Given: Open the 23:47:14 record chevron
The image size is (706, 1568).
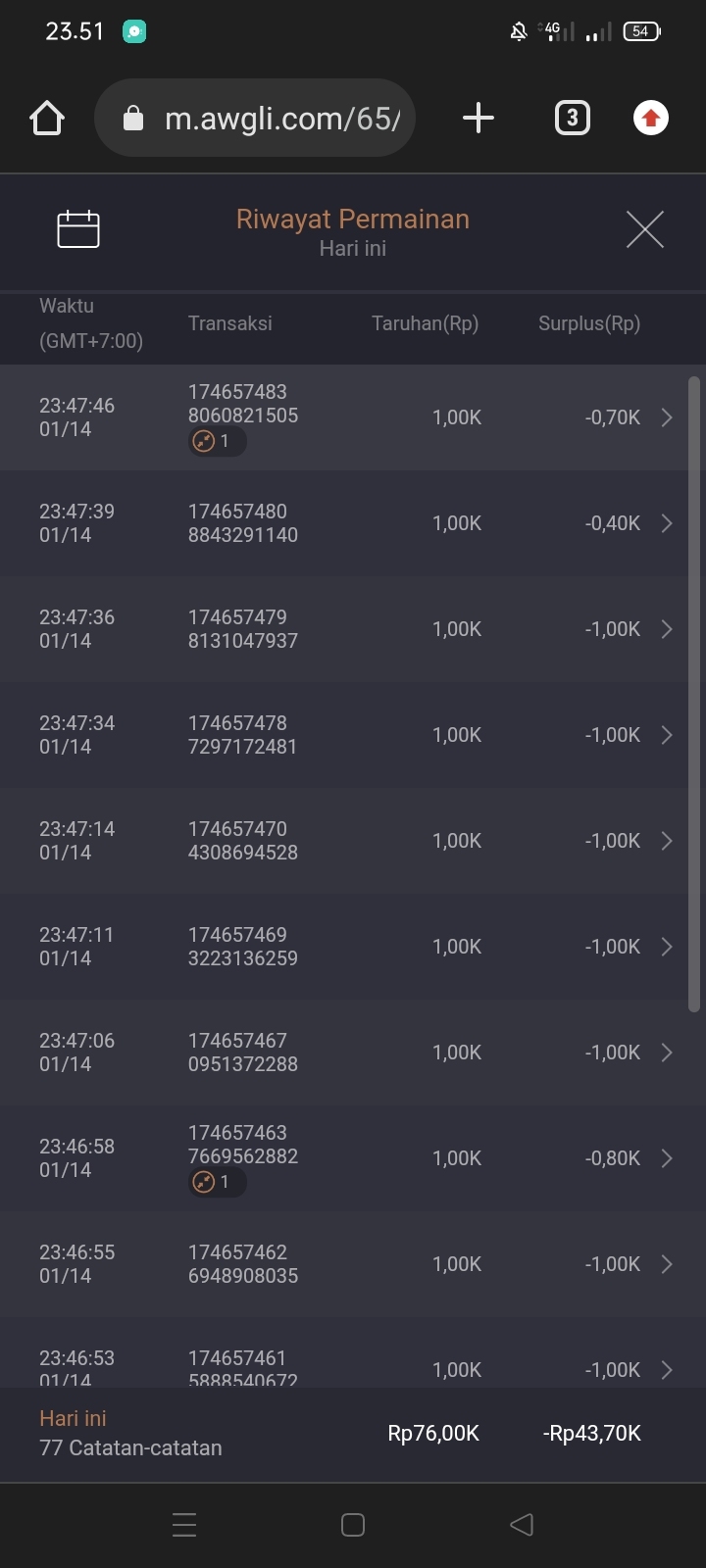Looking at the screenshot, I should pos(667,841).
